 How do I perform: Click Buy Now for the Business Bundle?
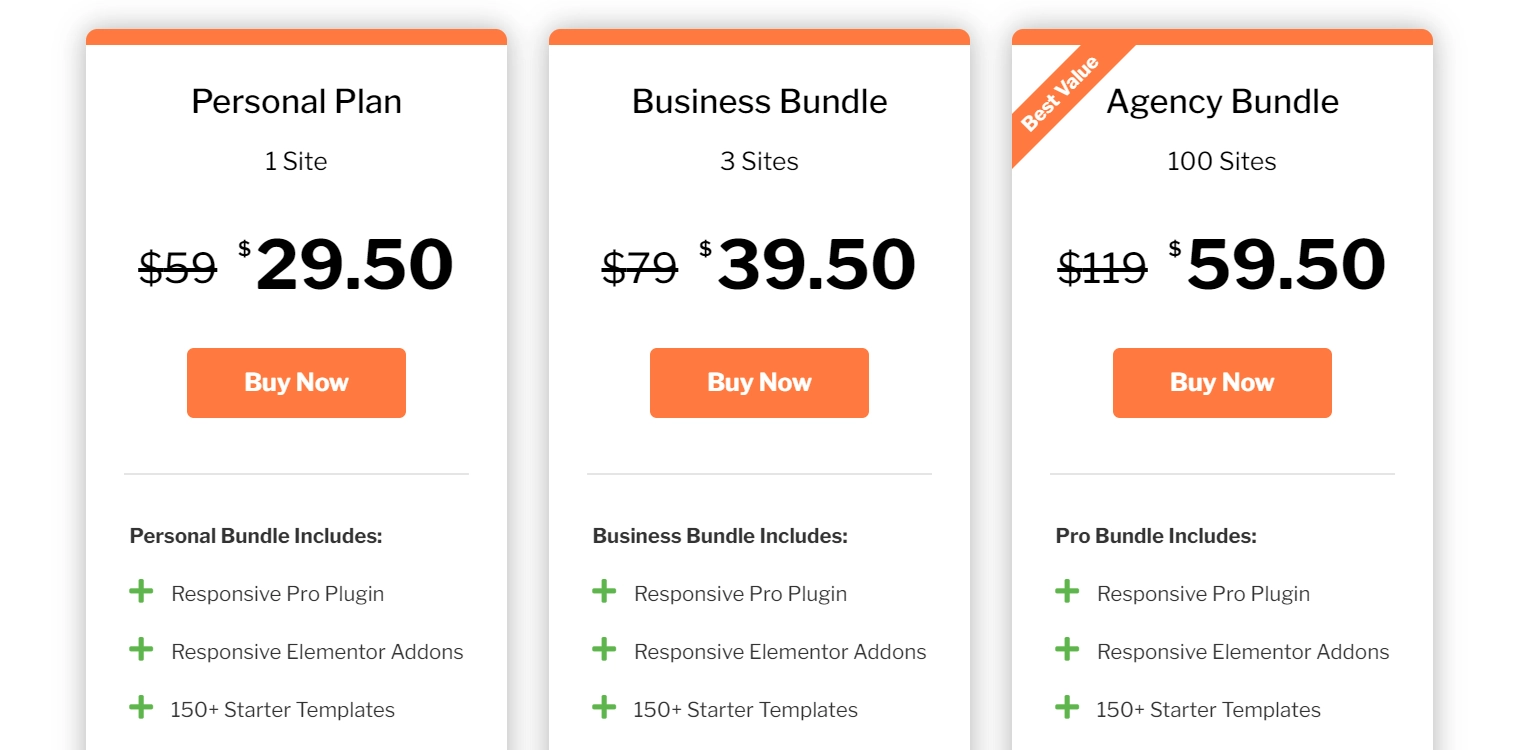click(x=759, y=382)
